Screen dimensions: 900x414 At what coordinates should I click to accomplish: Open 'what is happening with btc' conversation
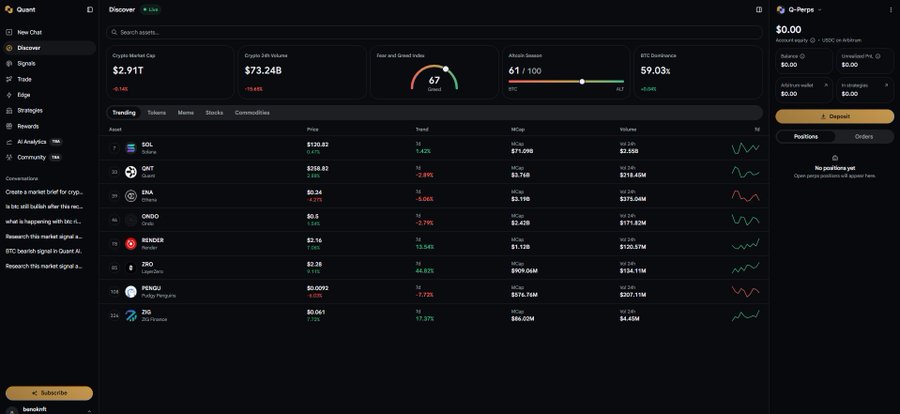click(x=44, y=222)
